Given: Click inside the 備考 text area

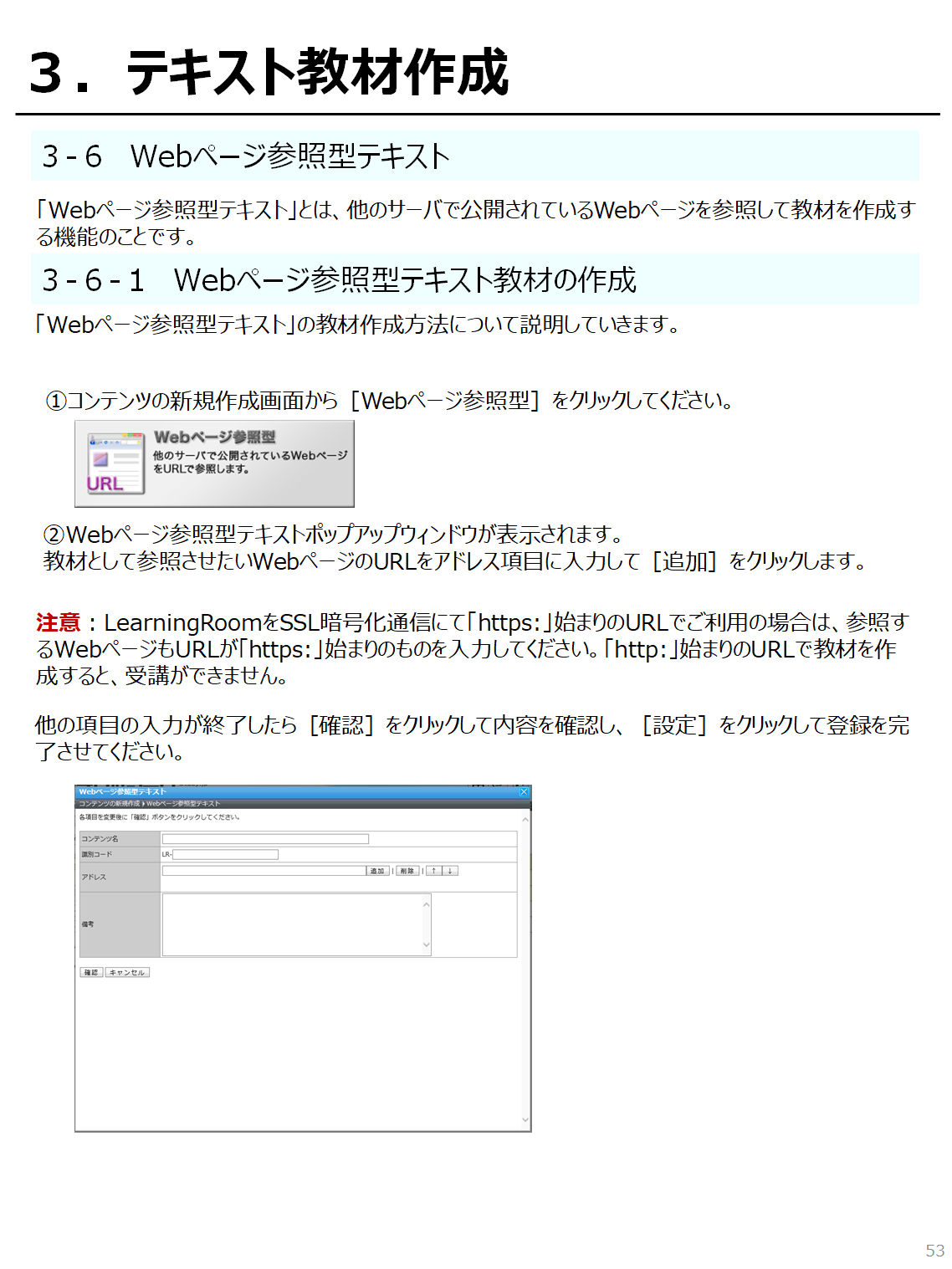Looking at the screenshot, I should tap(293, 924).
